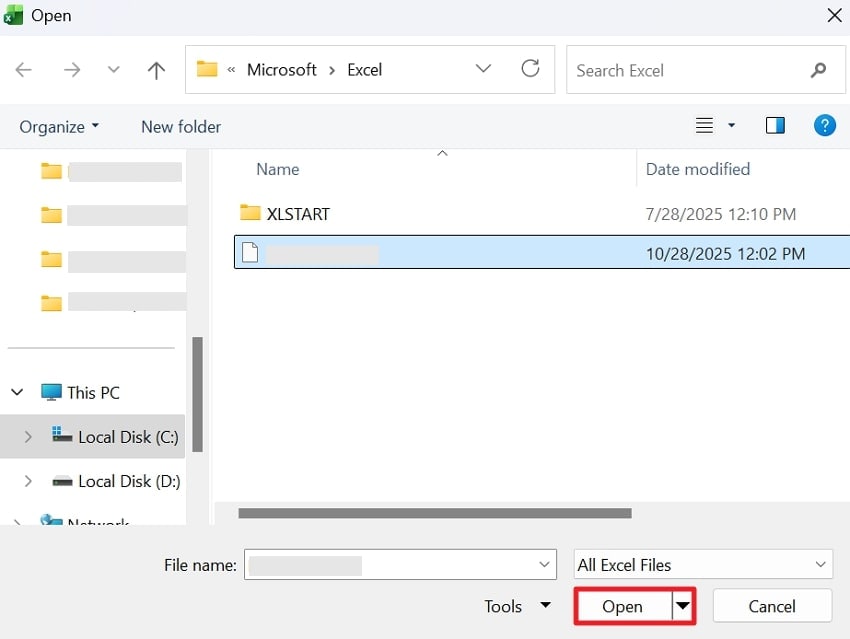This screenshot has width=850, height=639.
Task: Click the back navigation arrow
Action: coord(23,70)
